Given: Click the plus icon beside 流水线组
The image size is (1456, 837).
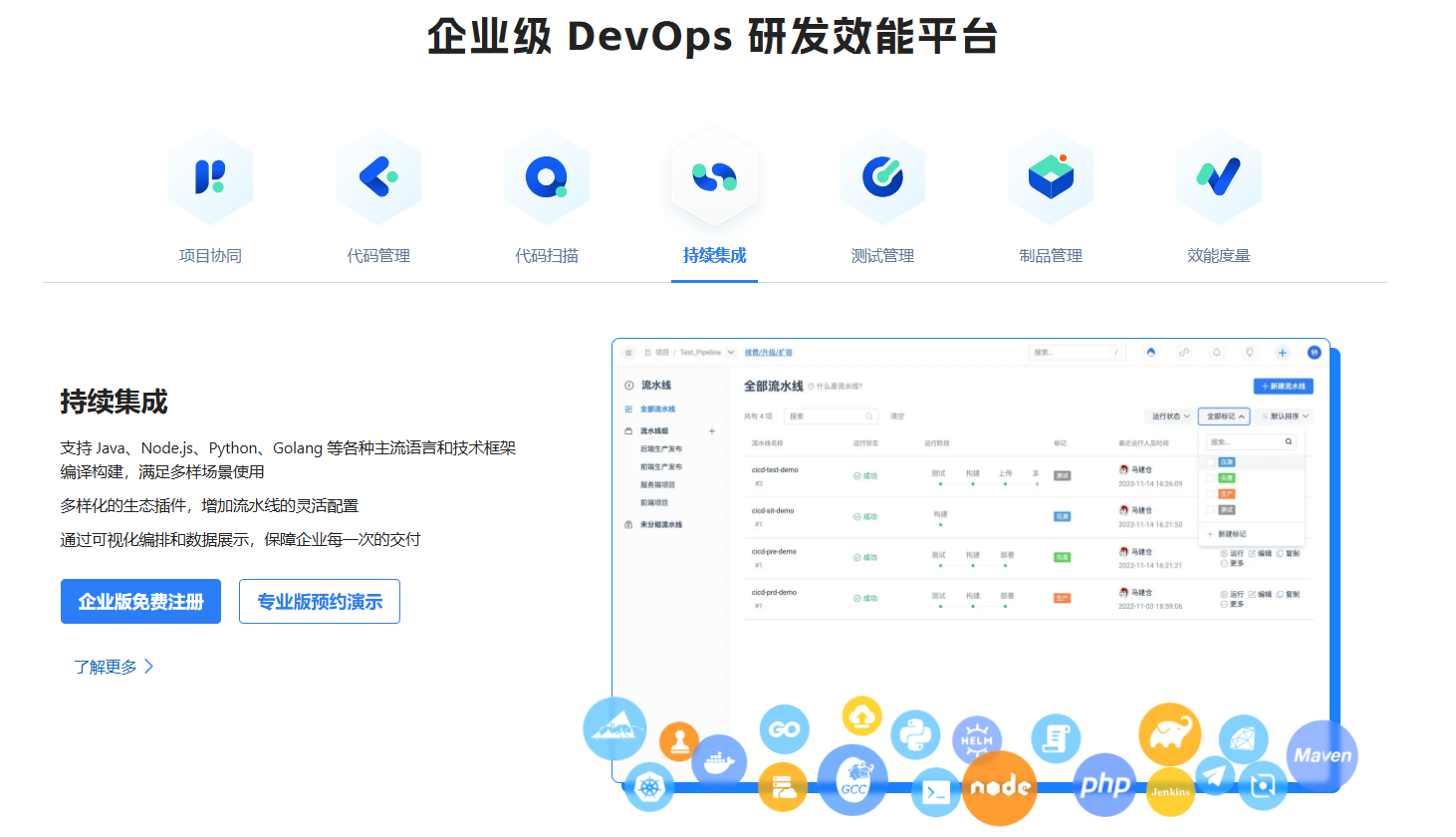Looking at the screenshot, I should pyautogui.click(x=712, y=431).
